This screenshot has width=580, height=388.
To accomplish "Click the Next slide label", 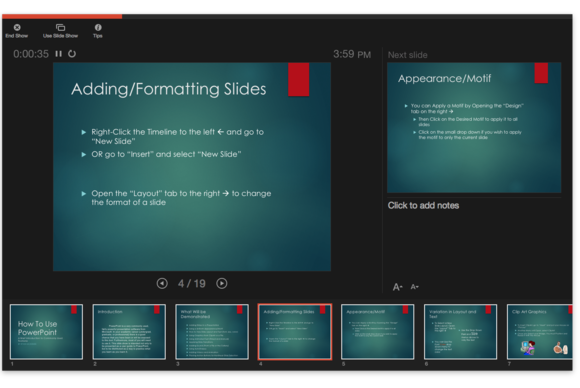I will 407,55.
